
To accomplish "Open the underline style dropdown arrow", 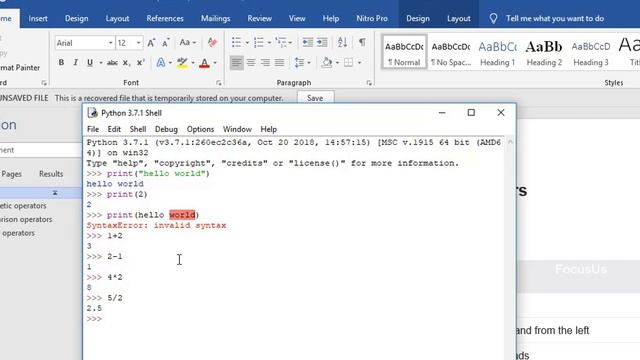I will [x=100, y=63].
